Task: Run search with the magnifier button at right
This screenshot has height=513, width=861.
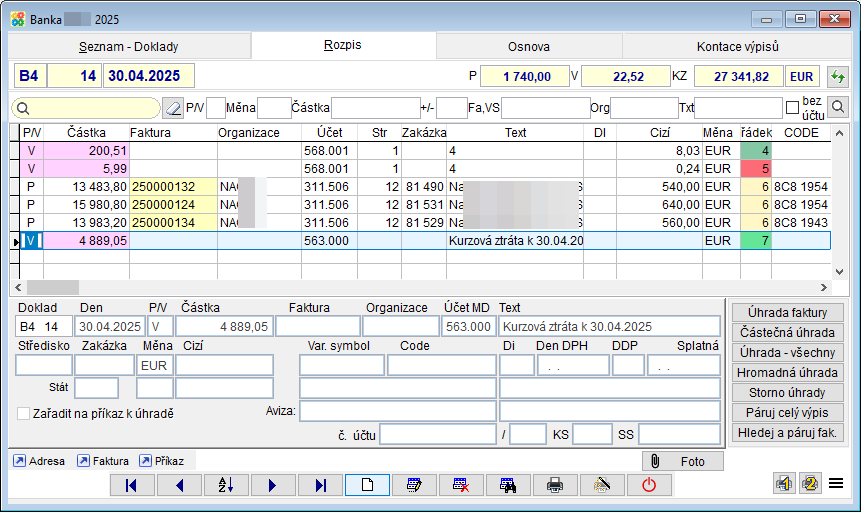Action: (838, 107)
